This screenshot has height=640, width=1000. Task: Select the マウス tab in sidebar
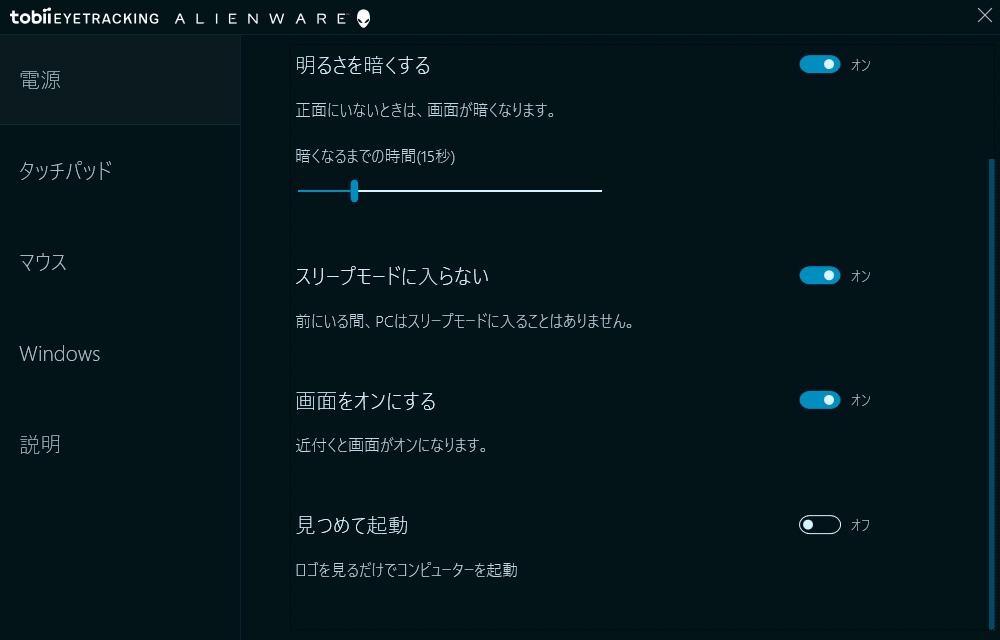tap(43, 263)
